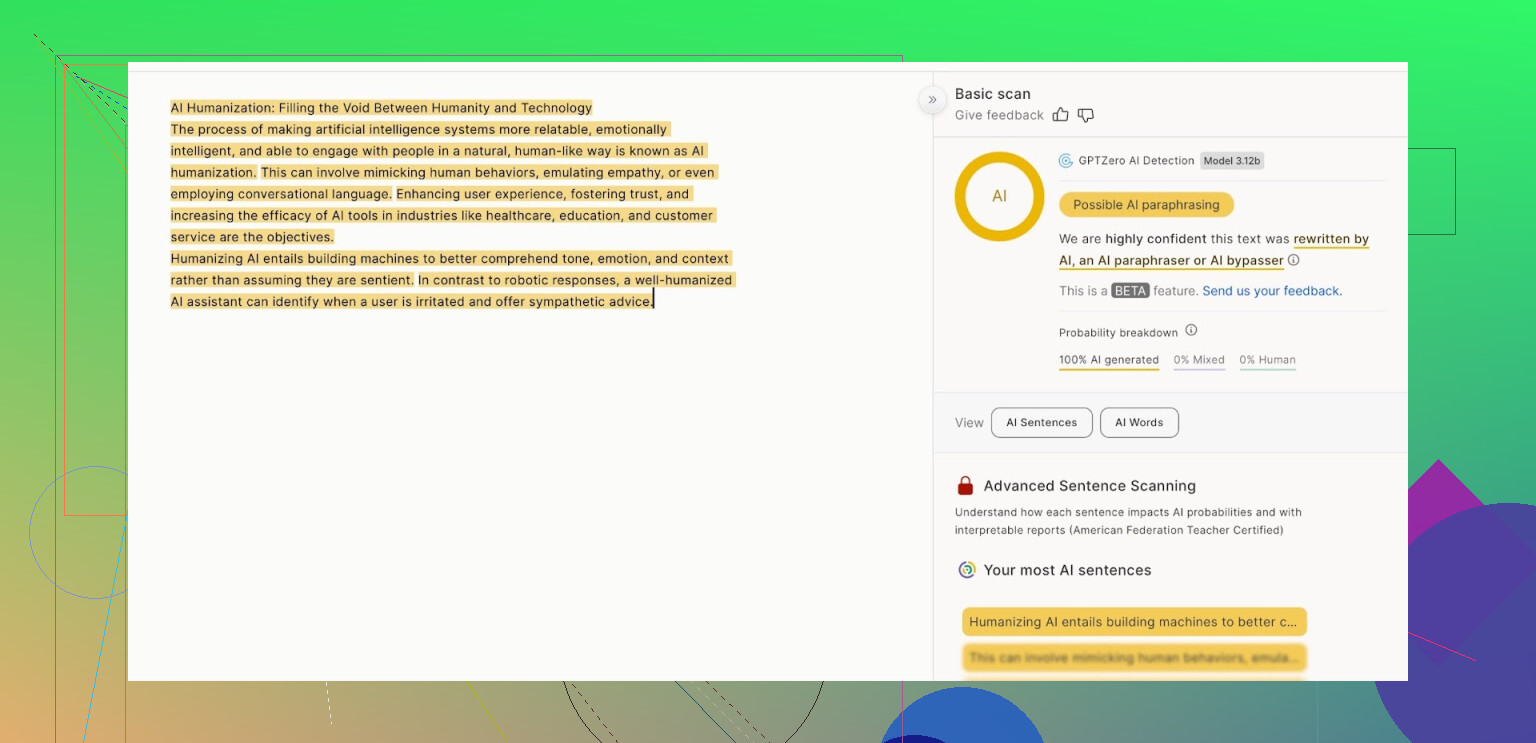
Task: Click the yellow AI score ring
Action: [999, 196]
